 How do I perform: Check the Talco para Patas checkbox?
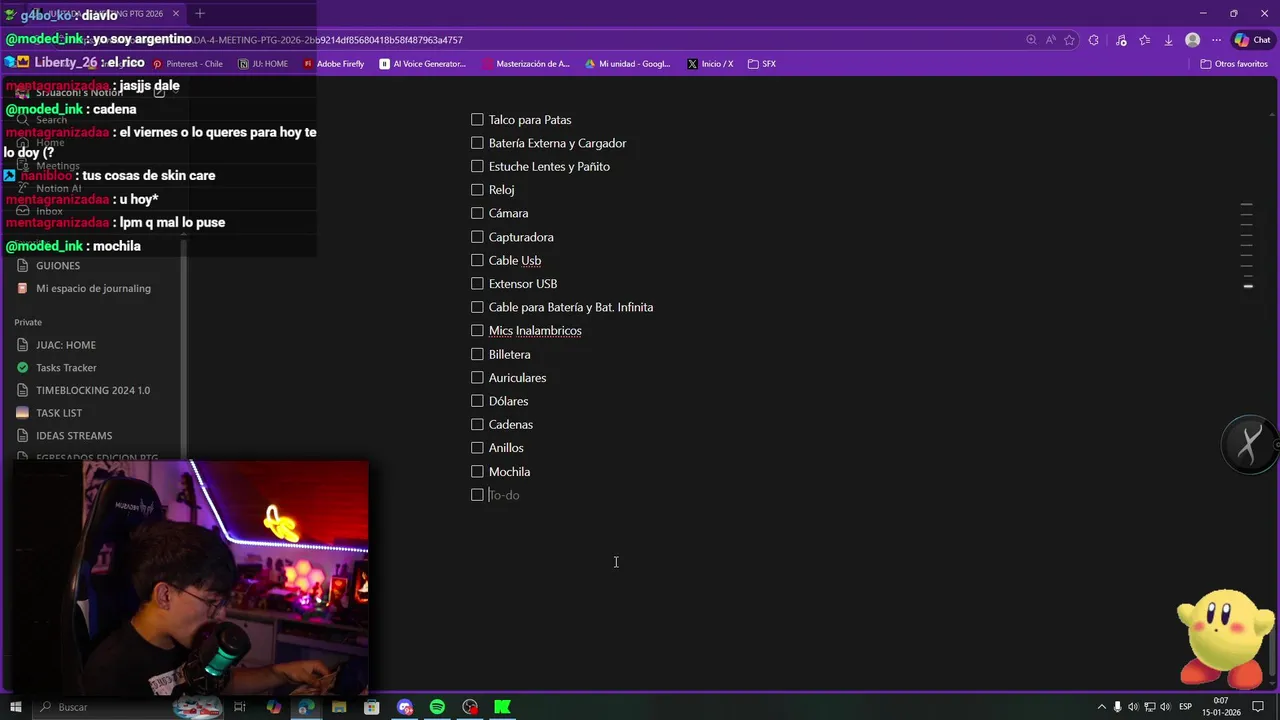tap(477, 119)
